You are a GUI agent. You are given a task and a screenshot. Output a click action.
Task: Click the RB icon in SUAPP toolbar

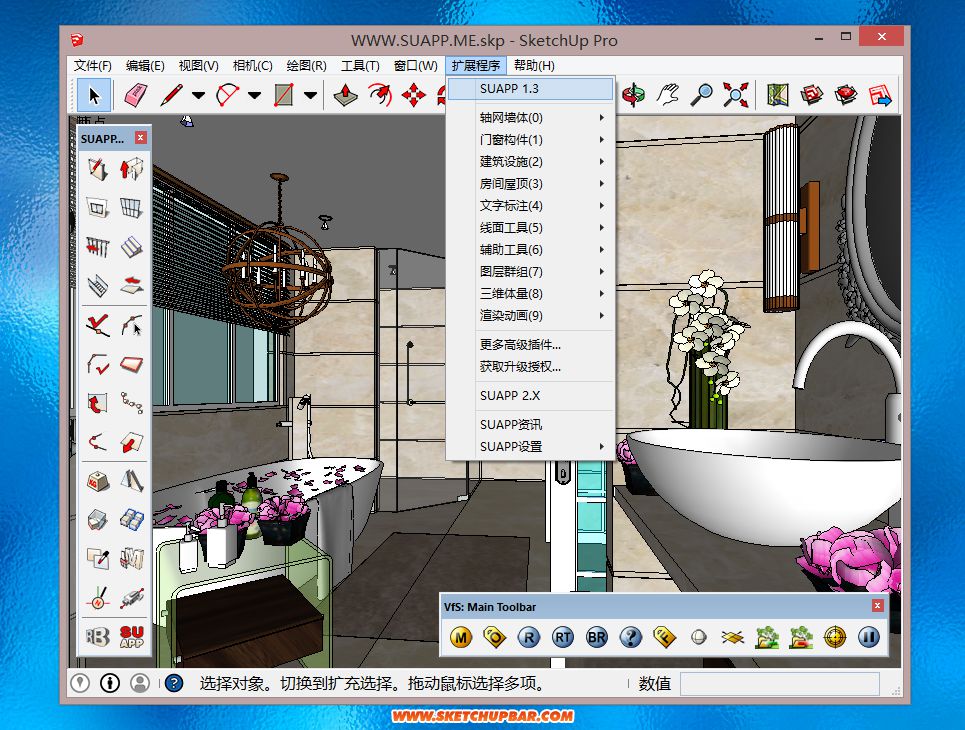point(98,636)
